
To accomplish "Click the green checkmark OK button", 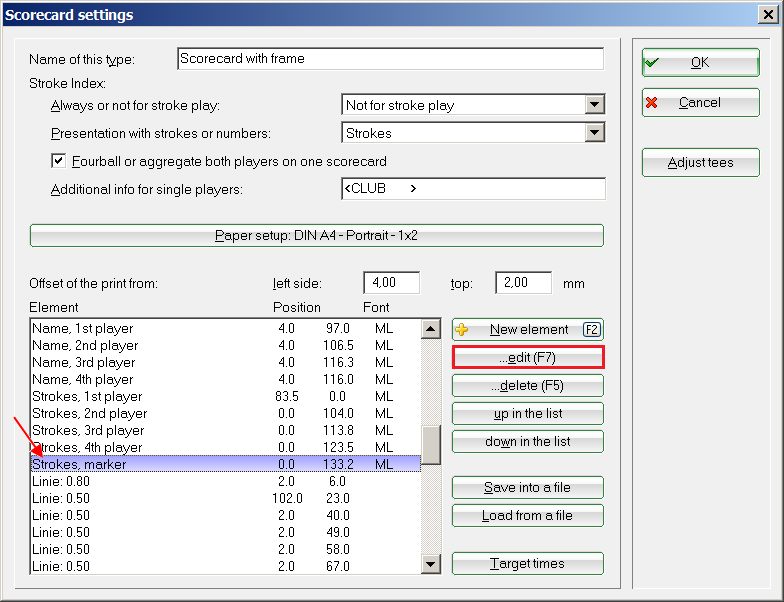I will [x=700, y=62].
